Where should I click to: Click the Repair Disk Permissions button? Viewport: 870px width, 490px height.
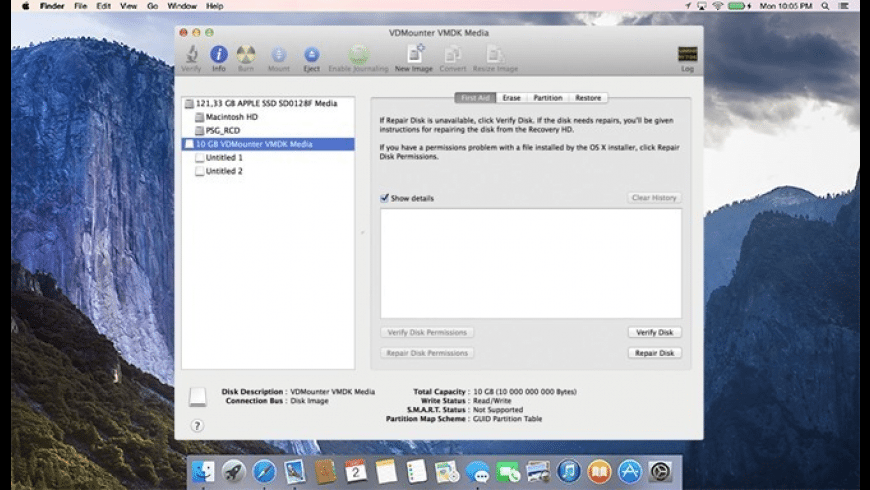tap(427, 353)
